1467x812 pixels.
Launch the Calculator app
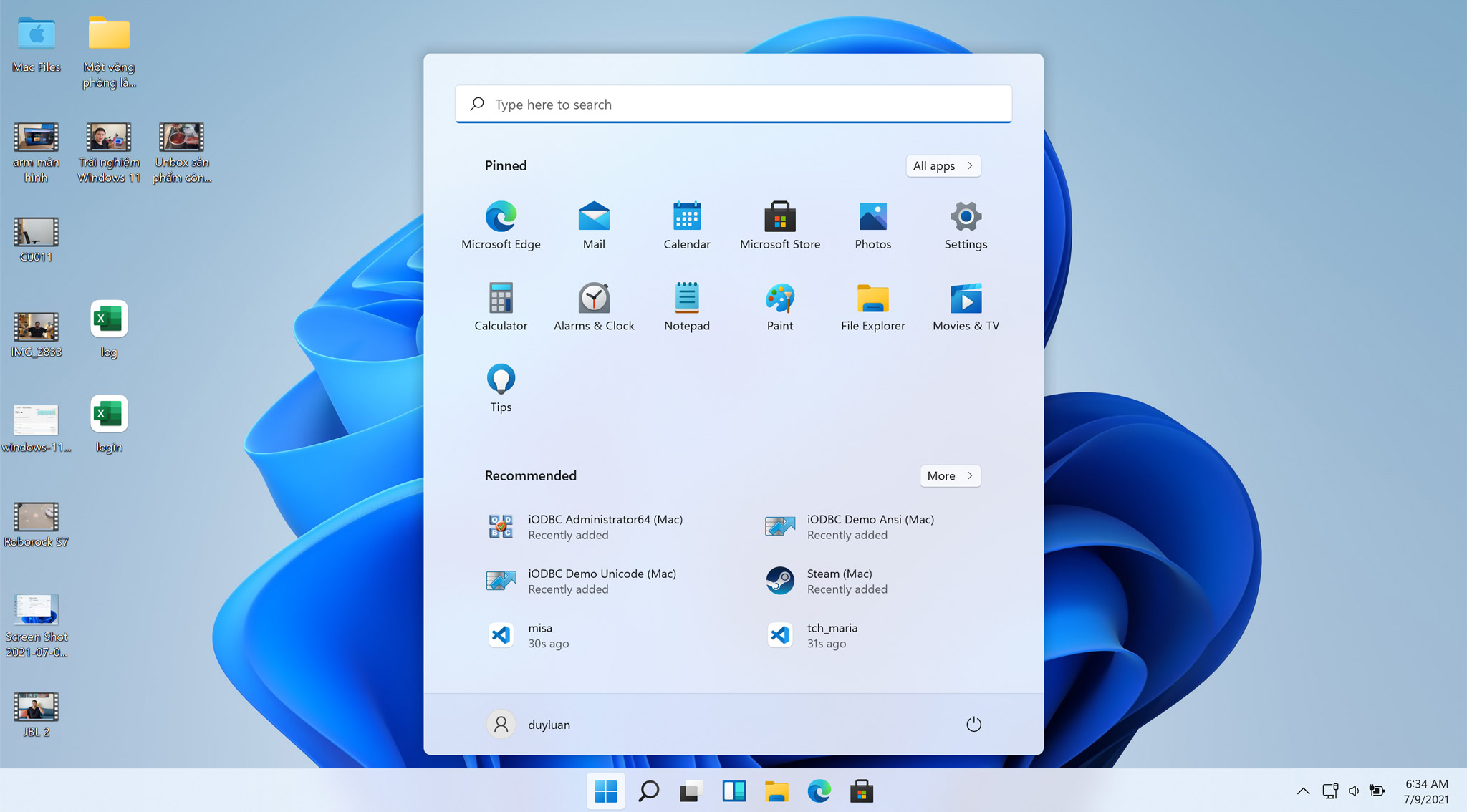pyautogui.click(x=501, y=306)
